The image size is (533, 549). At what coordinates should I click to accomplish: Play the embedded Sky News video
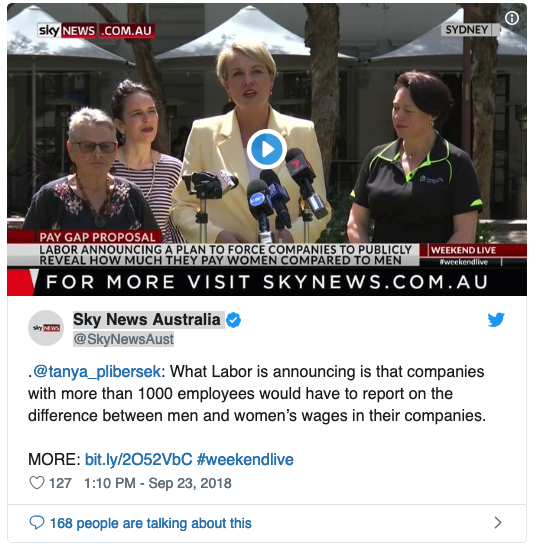[266, 149]
